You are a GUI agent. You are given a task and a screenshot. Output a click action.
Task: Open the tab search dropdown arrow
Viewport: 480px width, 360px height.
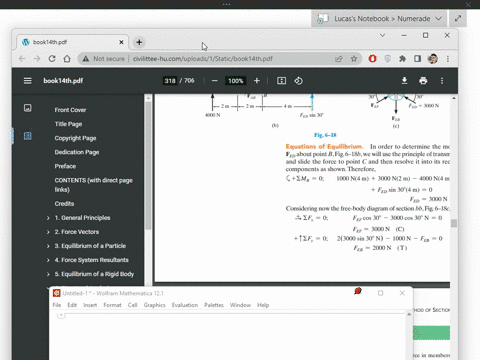pyautogui.click(x=382, y=35)
